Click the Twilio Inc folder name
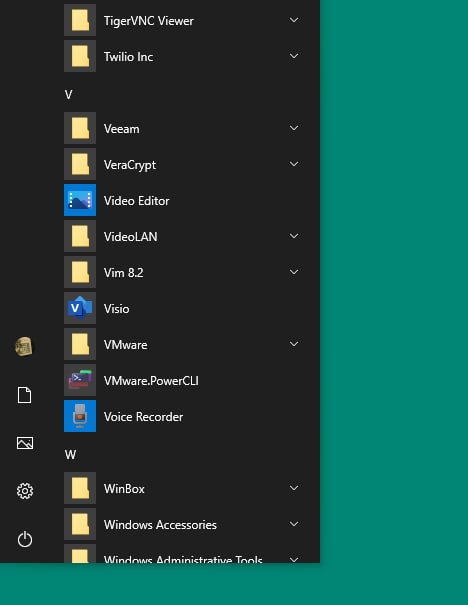468x605 pixels. pyautogui.click(x=128, y=57)
